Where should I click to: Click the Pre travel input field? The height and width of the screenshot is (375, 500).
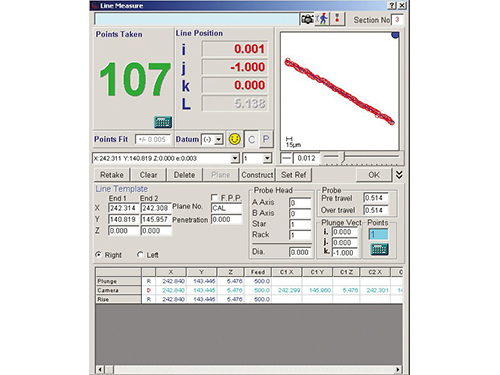pyautogui.click(x=376, y=198)
